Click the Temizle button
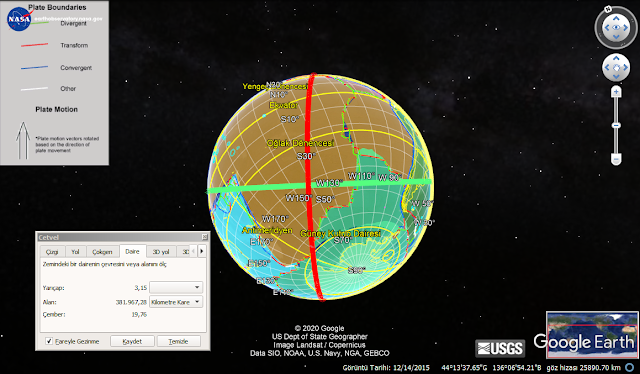The image size is (640, 374). pos(178,341)
